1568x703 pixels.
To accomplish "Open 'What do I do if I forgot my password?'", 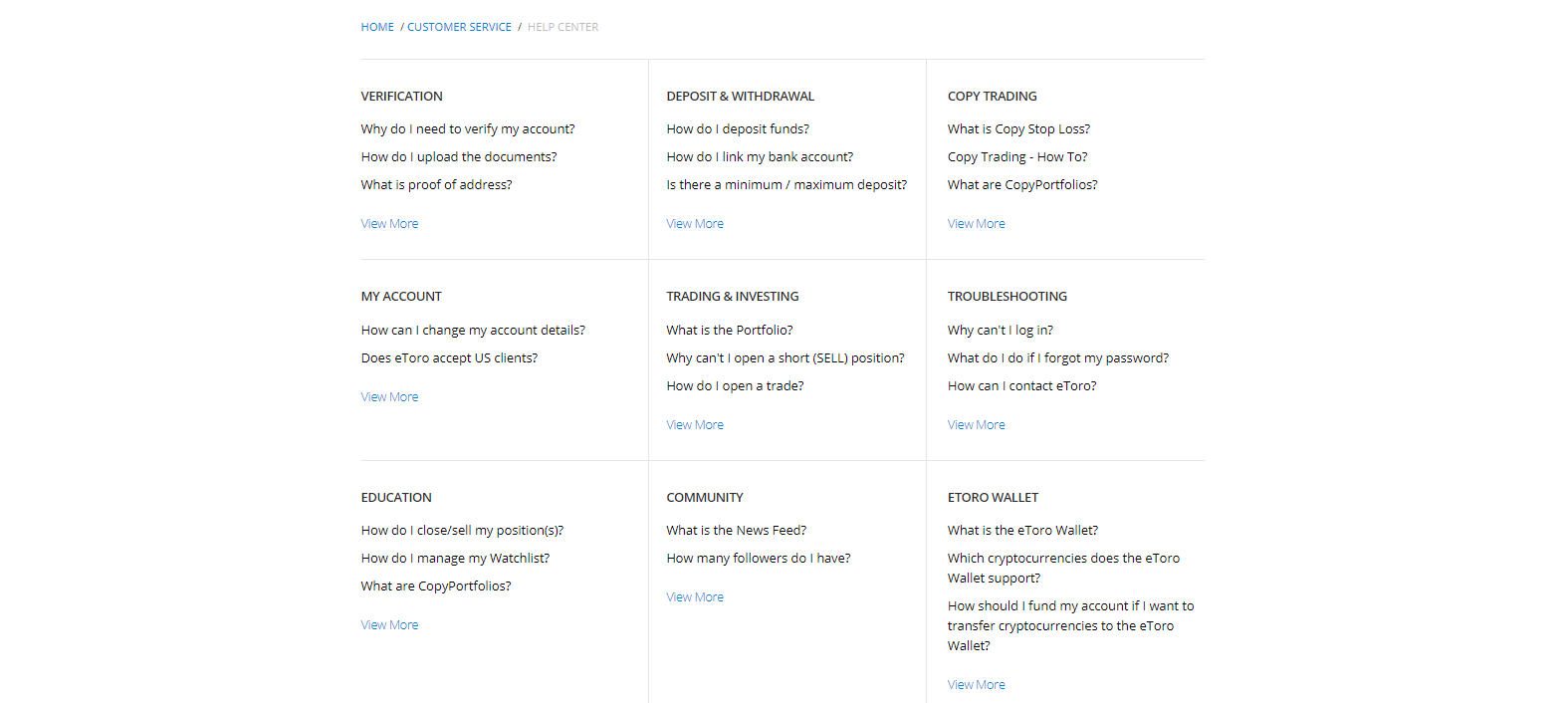I will 1058,358.
